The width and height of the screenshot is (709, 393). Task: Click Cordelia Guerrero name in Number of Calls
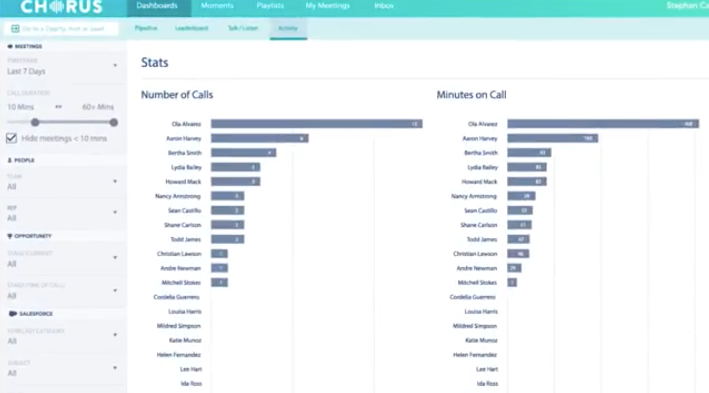[176, 297]
